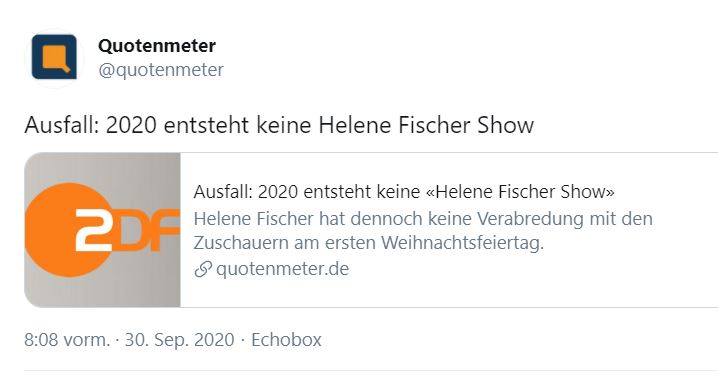Open the Quotenmeter profile avatar
This screenshot has width=718, height=384.
pos(54,57)
